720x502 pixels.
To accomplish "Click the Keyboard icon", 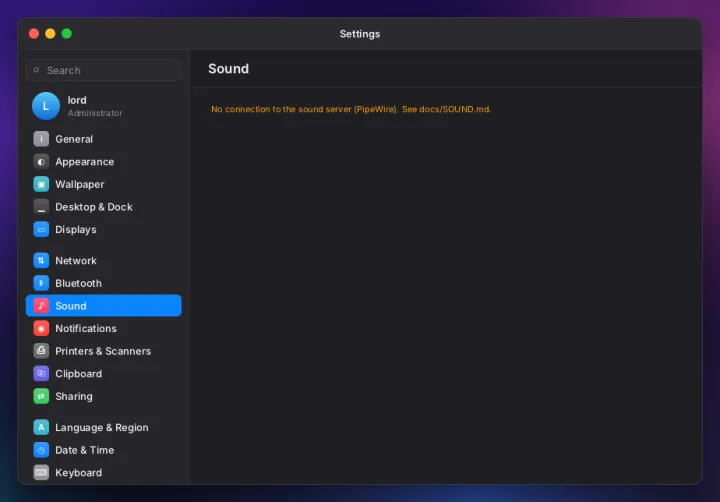I will pos(41,472).
